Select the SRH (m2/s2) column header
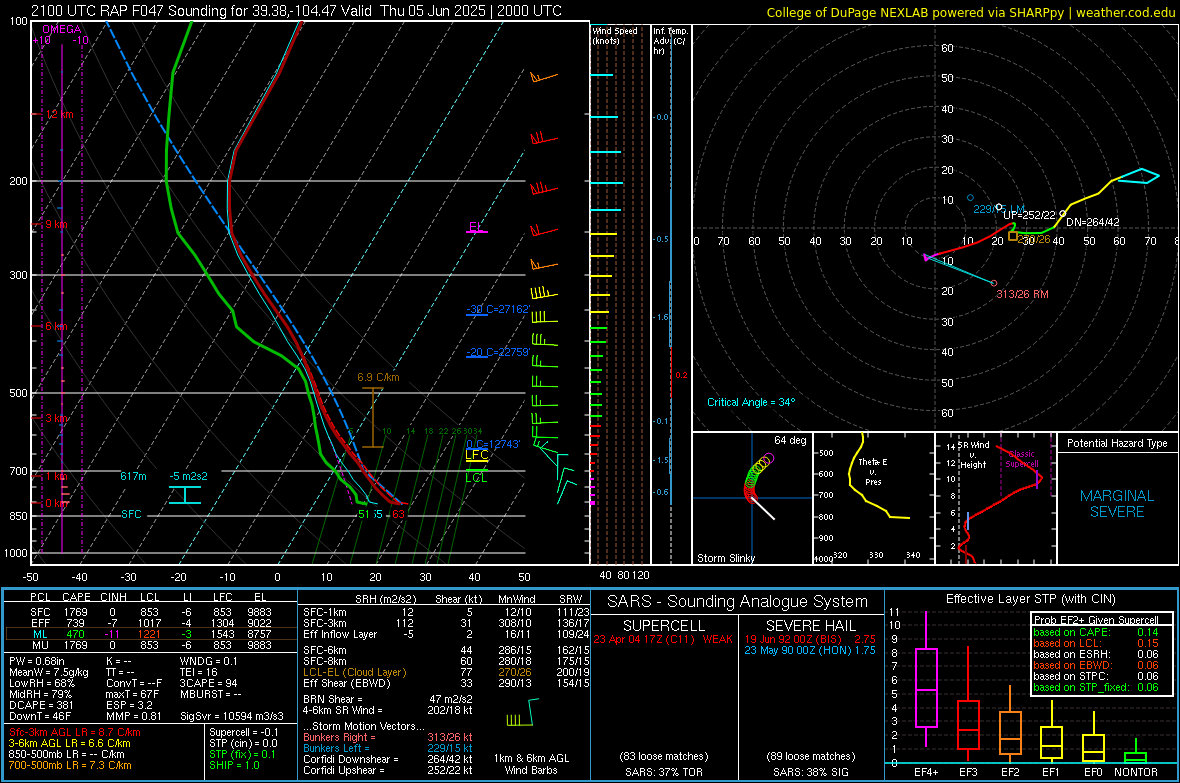The width and height of the screenshot is (1180, 783). coord(385,599)
